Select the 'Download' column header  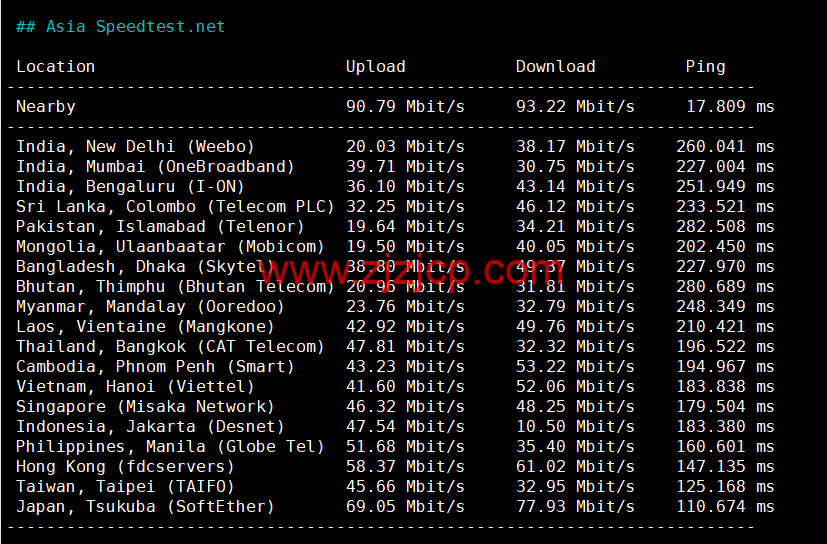tap(555, 66)
